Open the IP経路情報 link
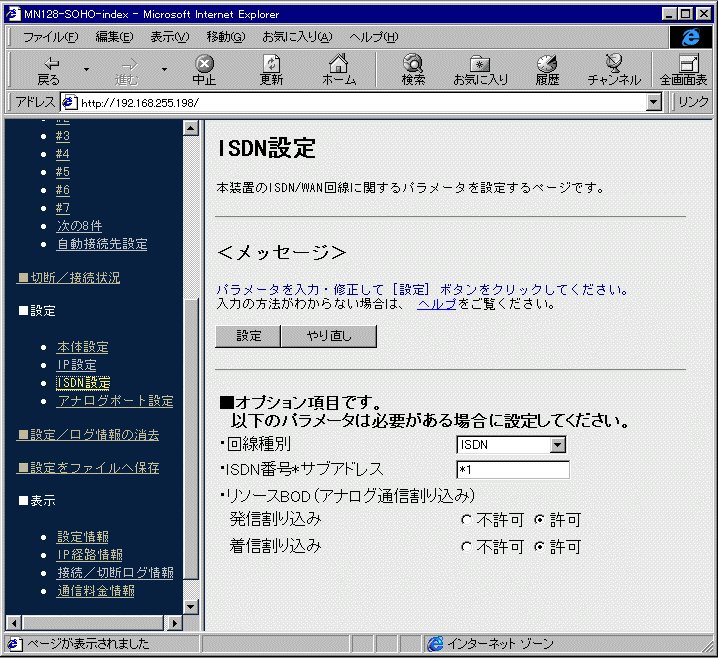Screen dimensions: 718x658 pos(89,555)
